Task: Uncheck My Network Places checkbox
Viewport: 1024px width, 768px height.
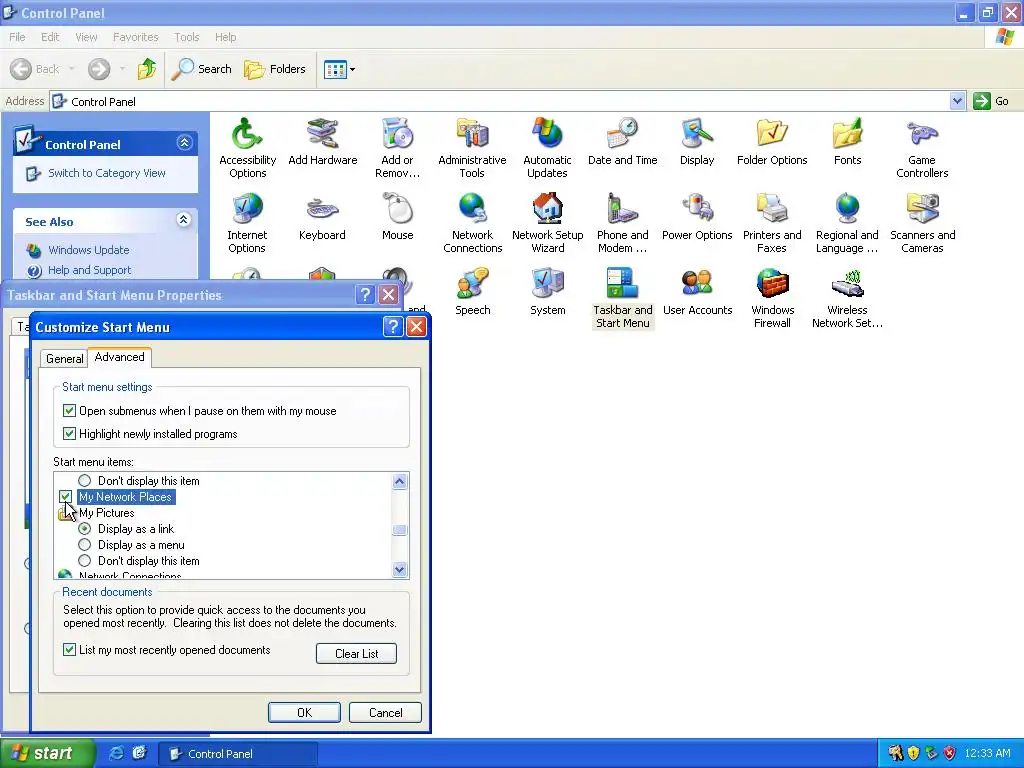Action: pyautogui.click(x=65, y=497)
